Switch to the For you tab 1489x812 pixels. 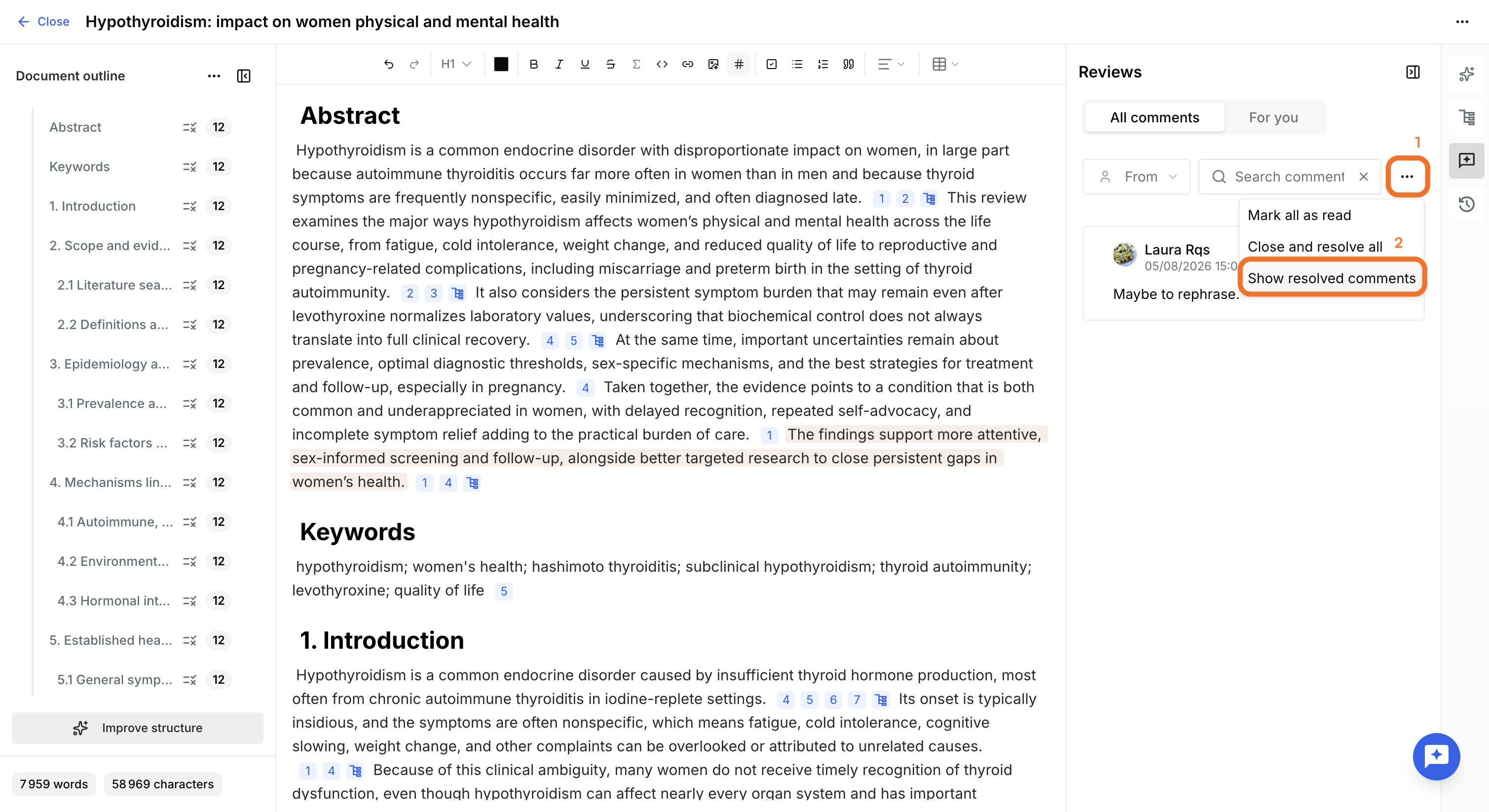(1273, 117)
